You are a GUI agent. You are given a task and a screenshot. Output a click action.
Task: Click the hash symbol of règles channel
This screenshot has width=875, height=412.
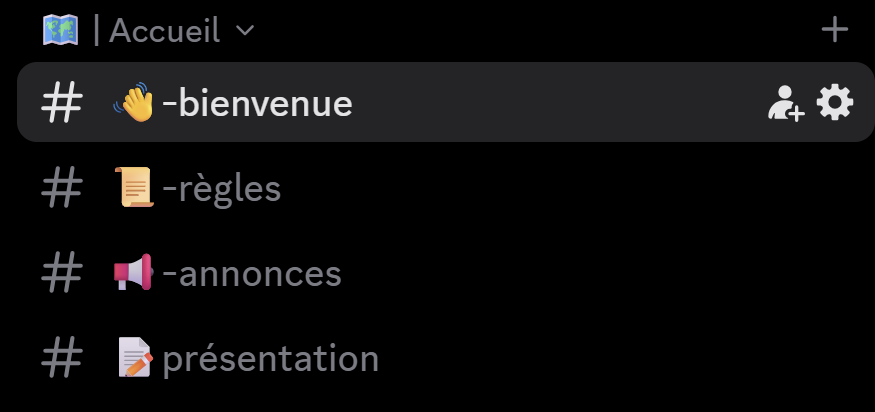coord(61,188)
